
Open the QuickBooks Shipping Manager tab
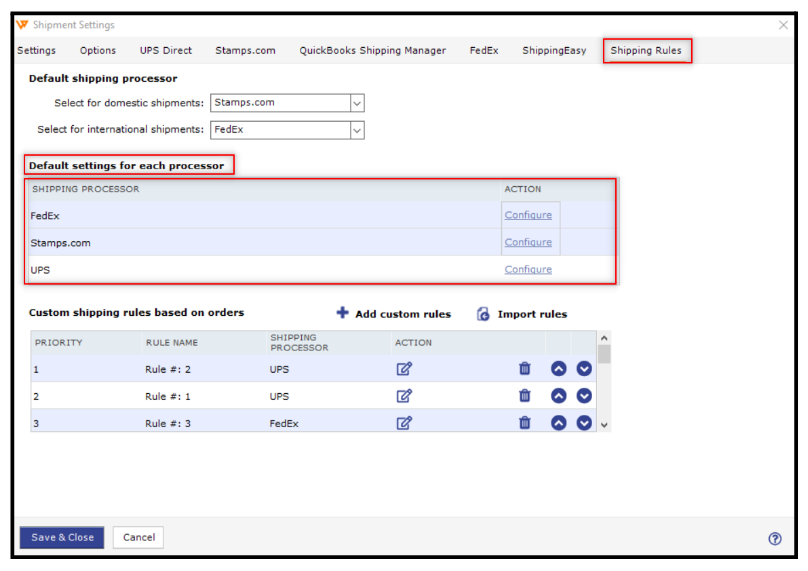point(372,51)
